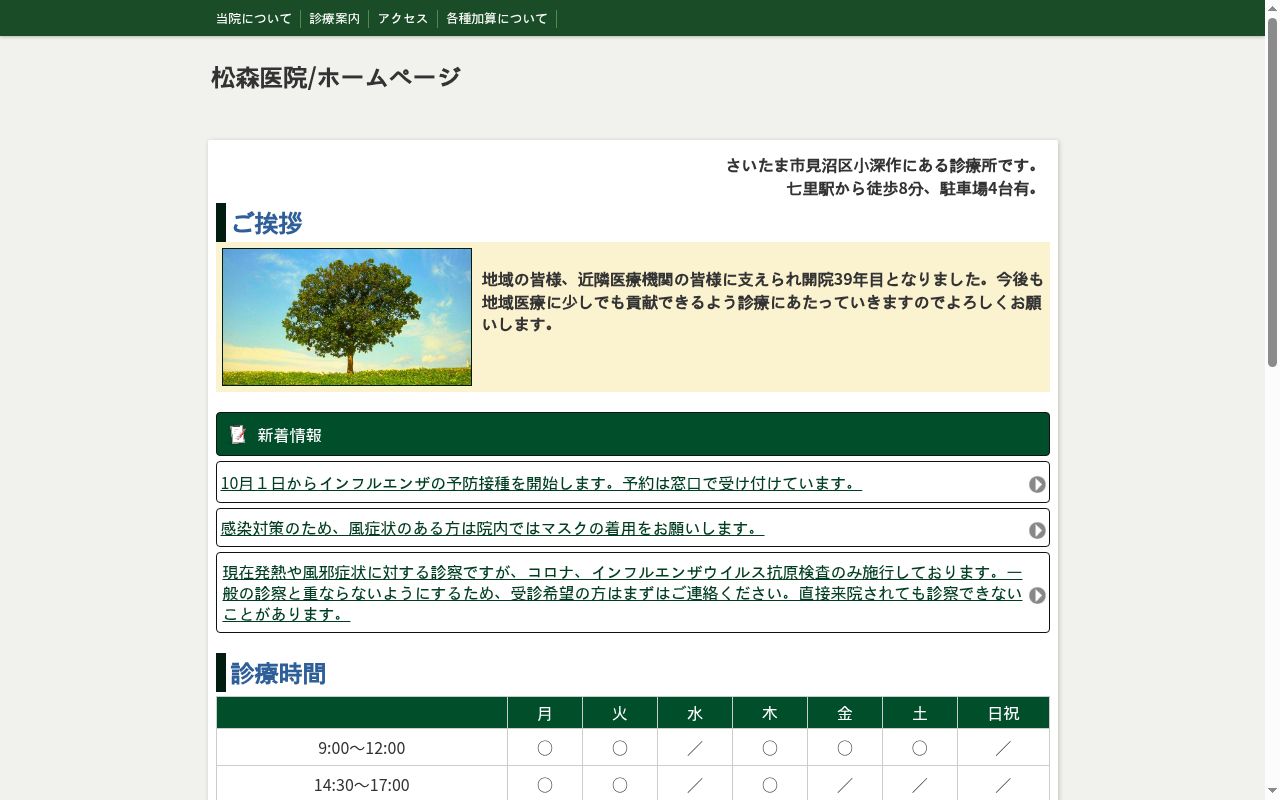Click the Thursday 14:30〜17:00 circle cell
Screen dimensions: 1280x800
click(x=770, y=785)
